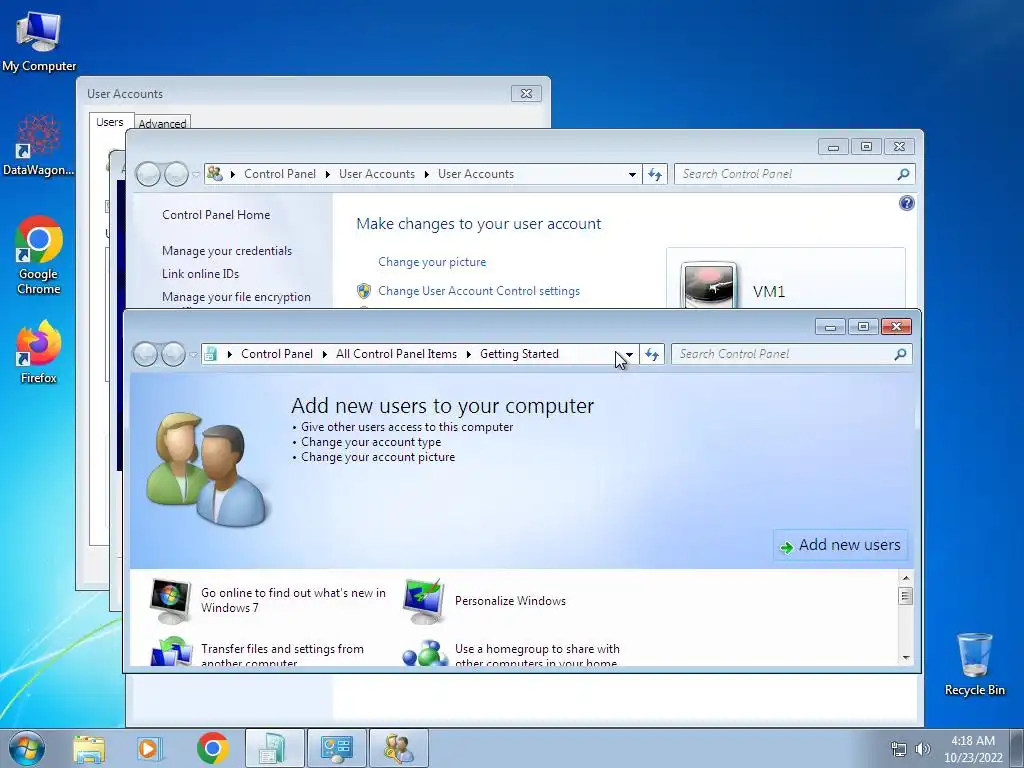Click Getting Started list scrollbar up arrow

905,578
